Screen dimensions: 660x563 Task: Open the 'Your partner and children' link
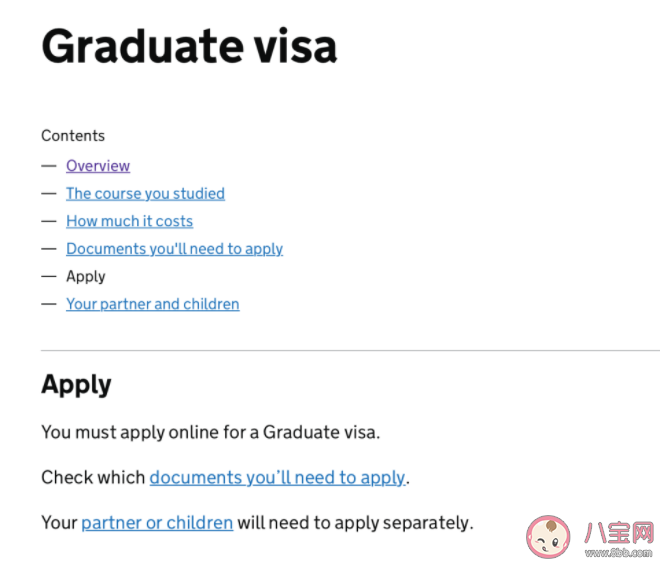[153, 304]
